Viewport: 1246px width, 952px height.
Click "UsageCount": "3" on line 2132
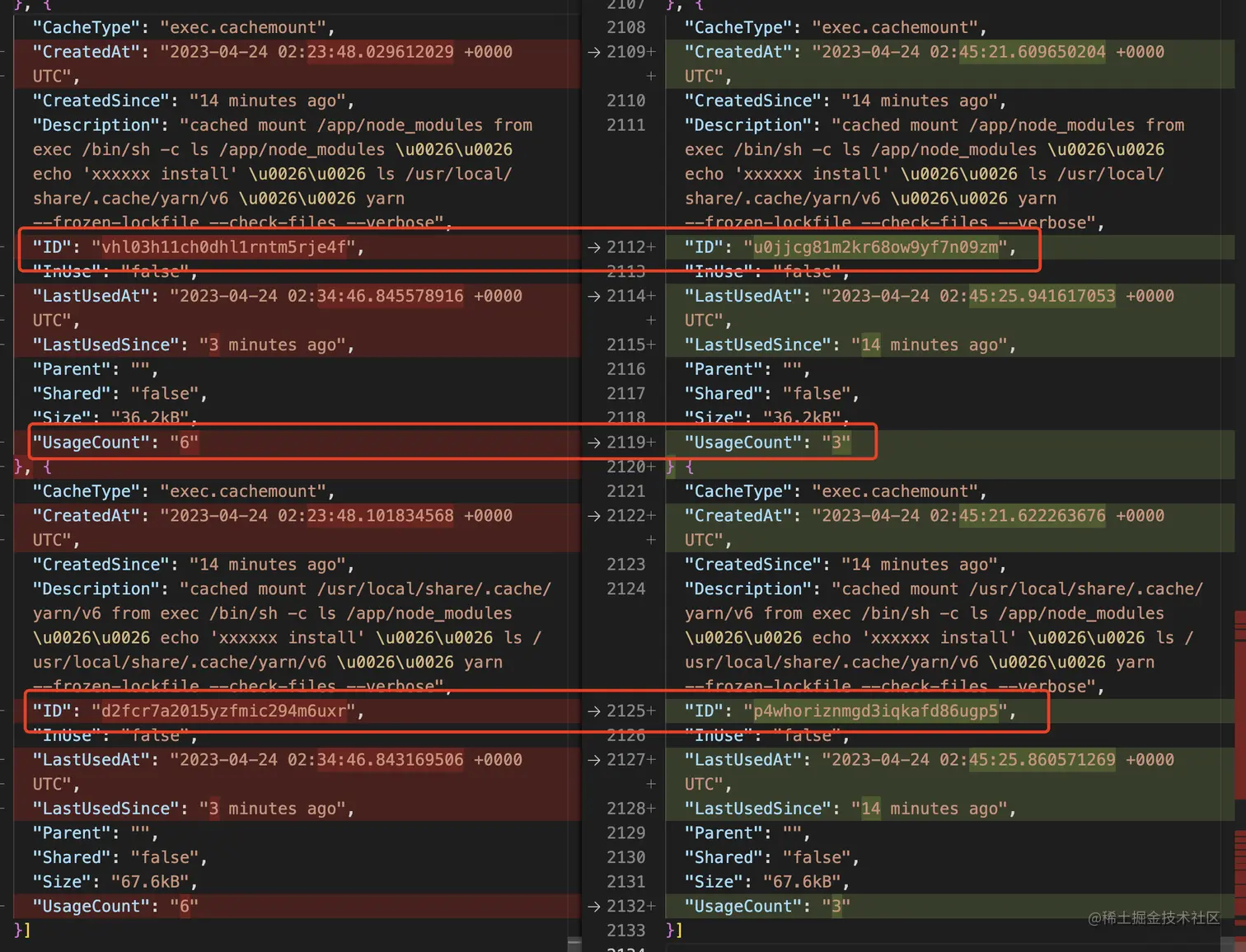(x=767, y=907)
